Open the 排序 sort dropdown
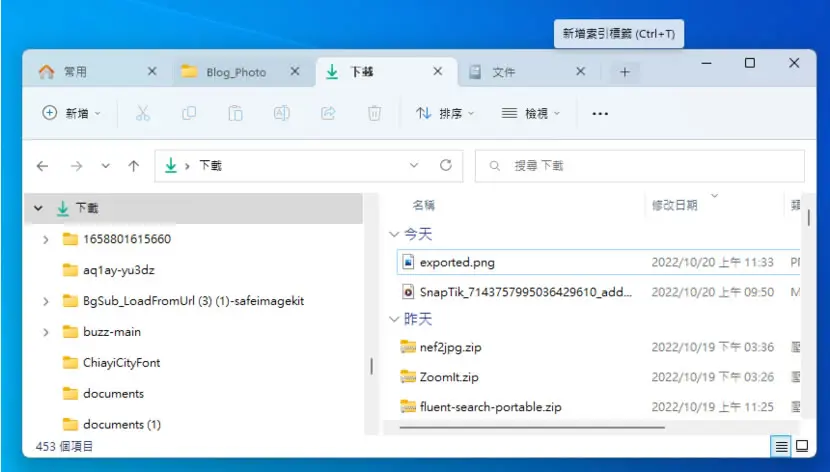The image size is (830, 472). coord(445,113)
